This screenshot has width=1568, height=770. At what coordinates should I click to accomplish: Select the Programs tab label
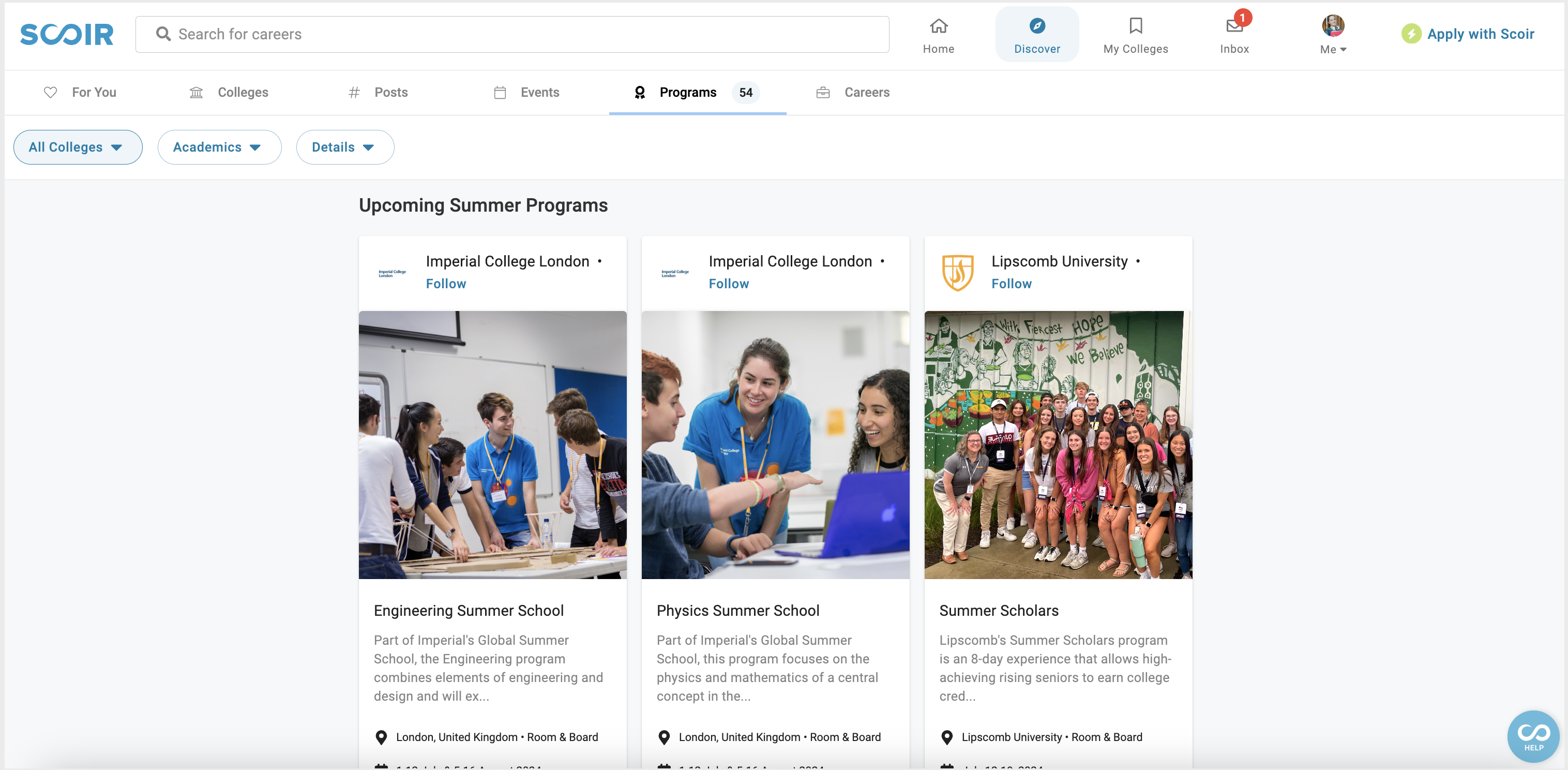pyautogui.click(x=688, y=92)
